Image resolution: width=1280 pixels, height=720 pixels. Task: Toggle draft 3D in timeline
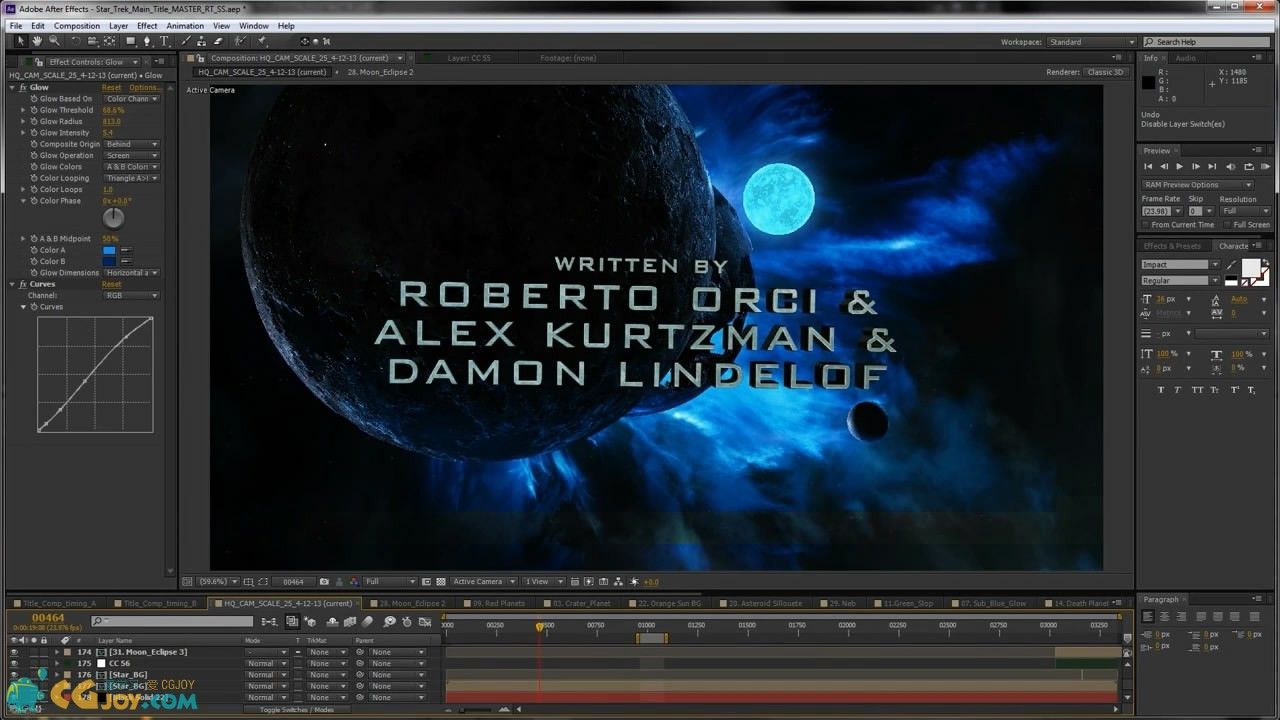click(310, 622)
